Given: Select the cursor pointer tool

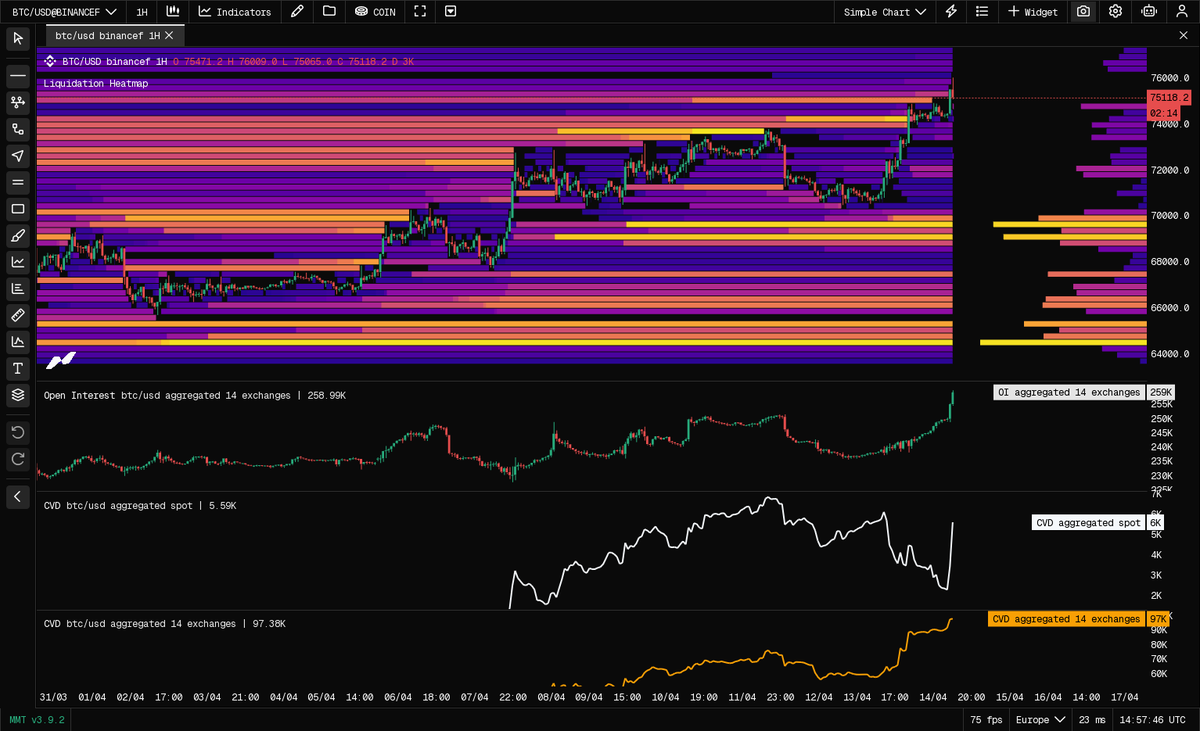Looking at the screenshot, I should click(x=18, y=39).
